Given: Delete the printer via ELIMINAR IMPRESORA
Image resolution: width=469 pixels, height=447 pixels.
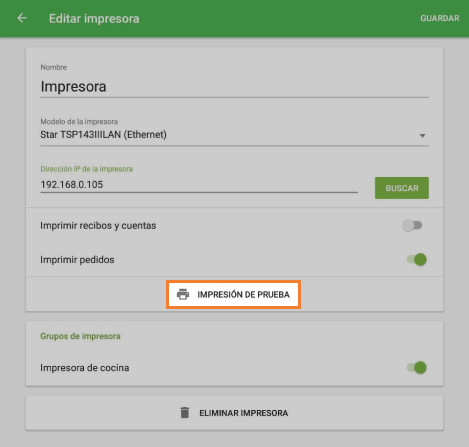Looking at the screenshot, I should (x=234, y=413).
